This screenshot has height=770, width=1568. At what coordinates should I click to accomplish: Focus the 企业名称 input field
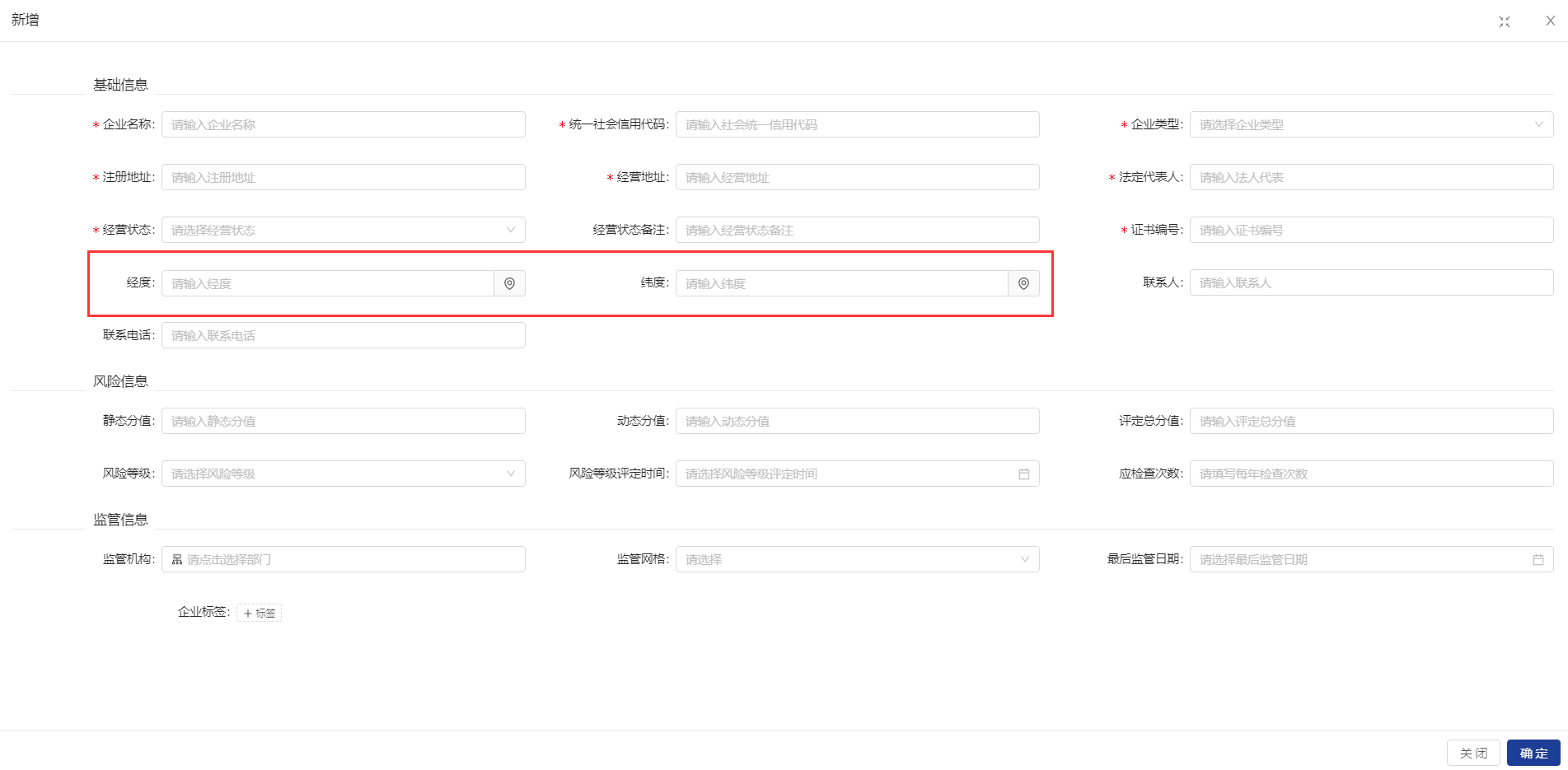click(x=343, y=125)
